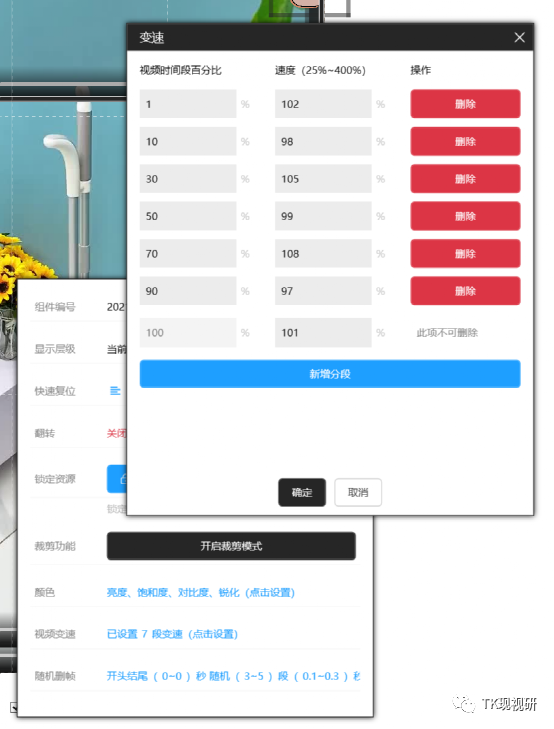Edit the time percentage field showing 10

pyautogui.click(x=188, y=141)
